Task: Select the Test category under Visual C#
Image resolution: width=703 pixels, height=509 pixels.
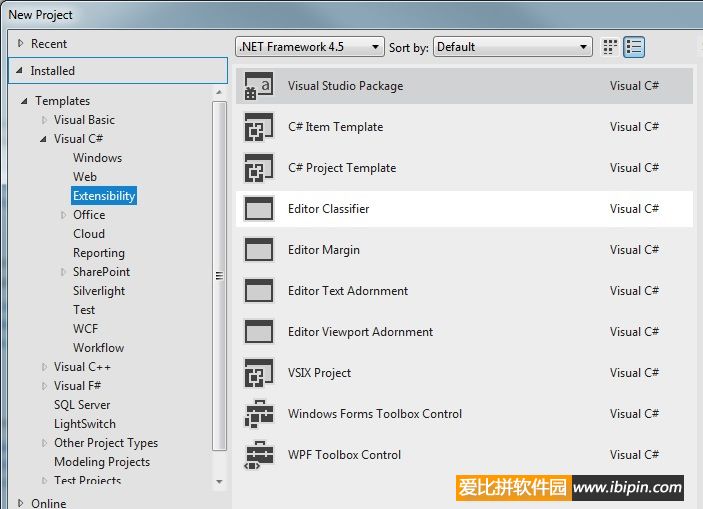Action: 84,310
